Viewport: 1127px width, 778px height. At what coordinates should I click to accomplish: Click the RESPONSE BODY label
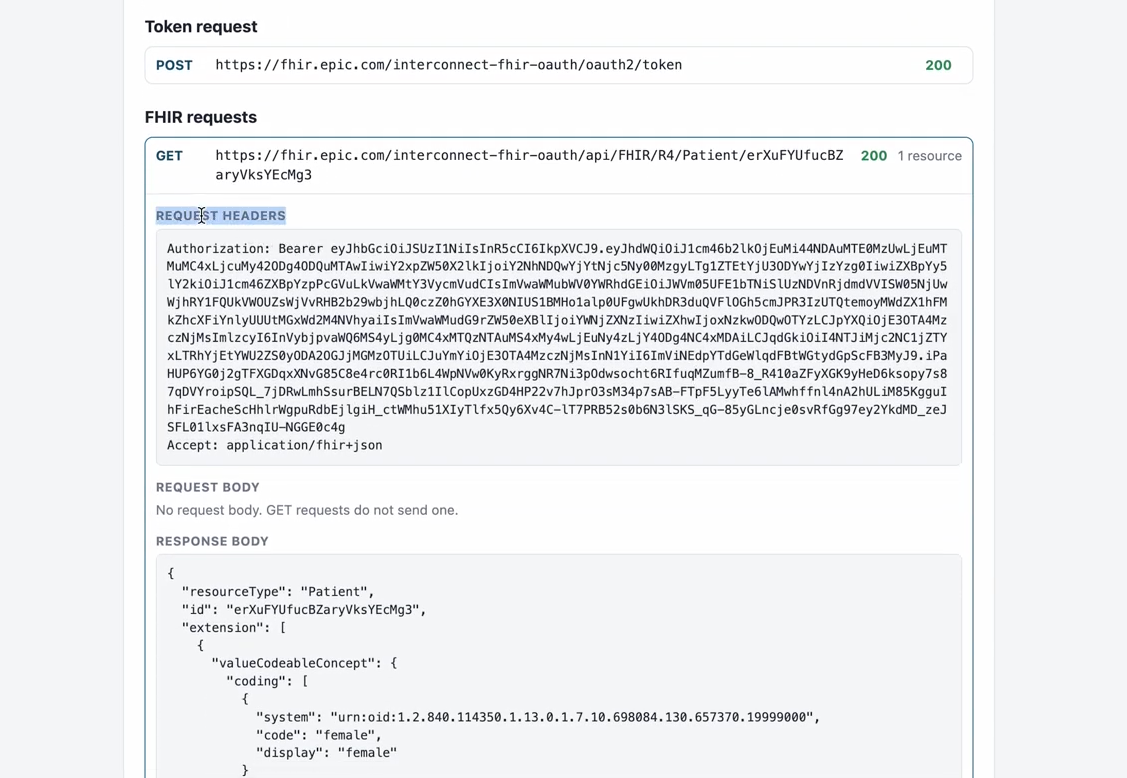(212, 541)
